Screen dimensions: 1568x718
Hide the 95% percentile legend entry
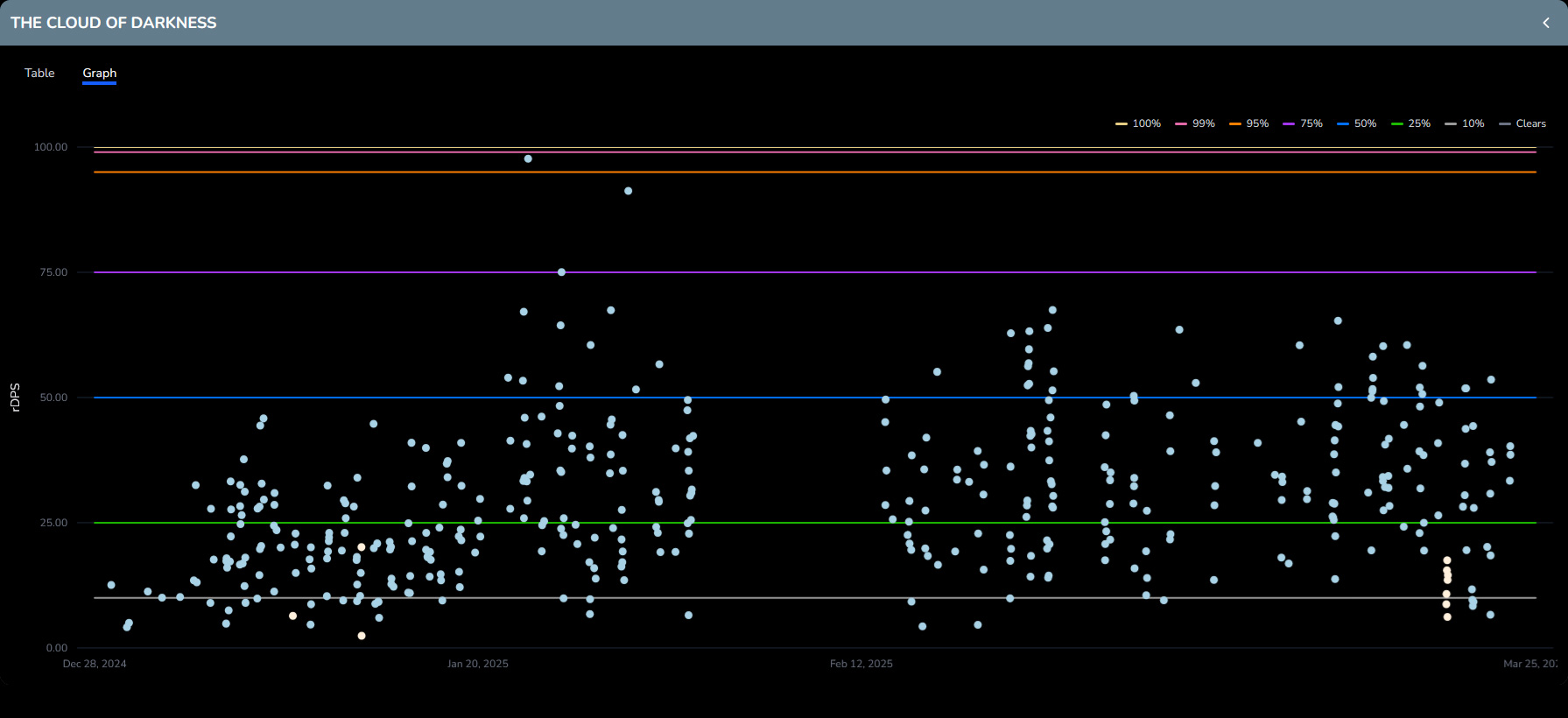pyautogui.click(x=1249, y=123)
